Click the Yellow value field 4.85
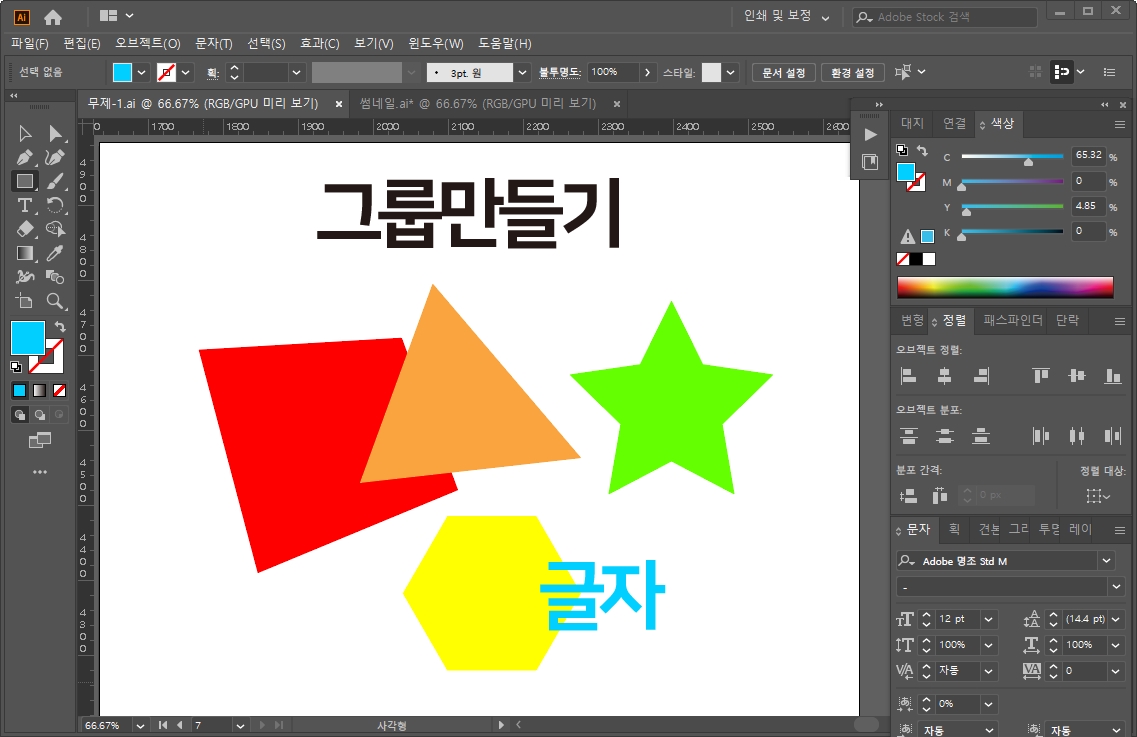 click(1088, 206)
